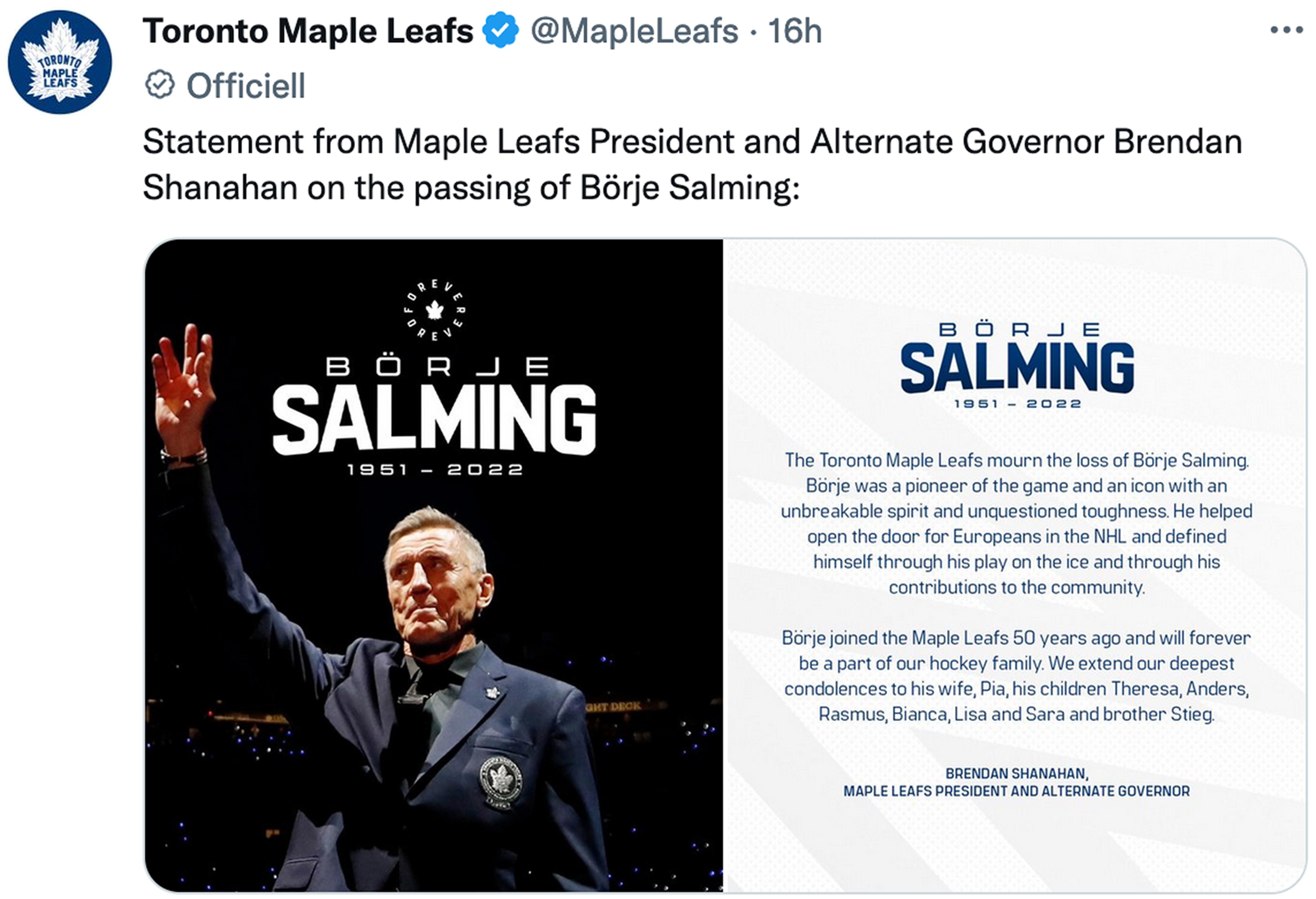Click the small leaf lapel pin
1316x899 pixels.
(x=492, y=692)
